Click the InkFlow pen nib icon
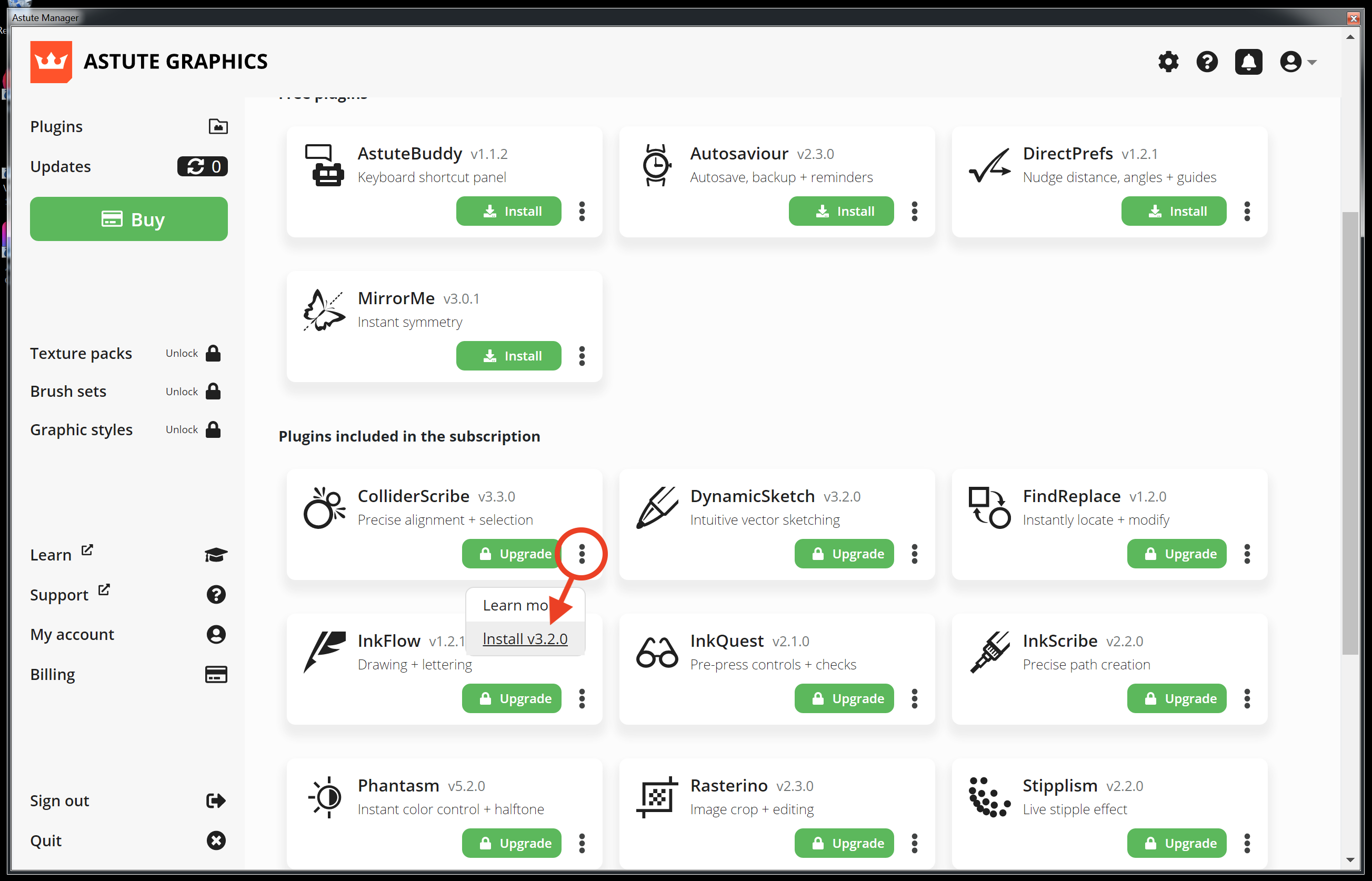Screen dimensions: 1372x881 pos(324,652)
